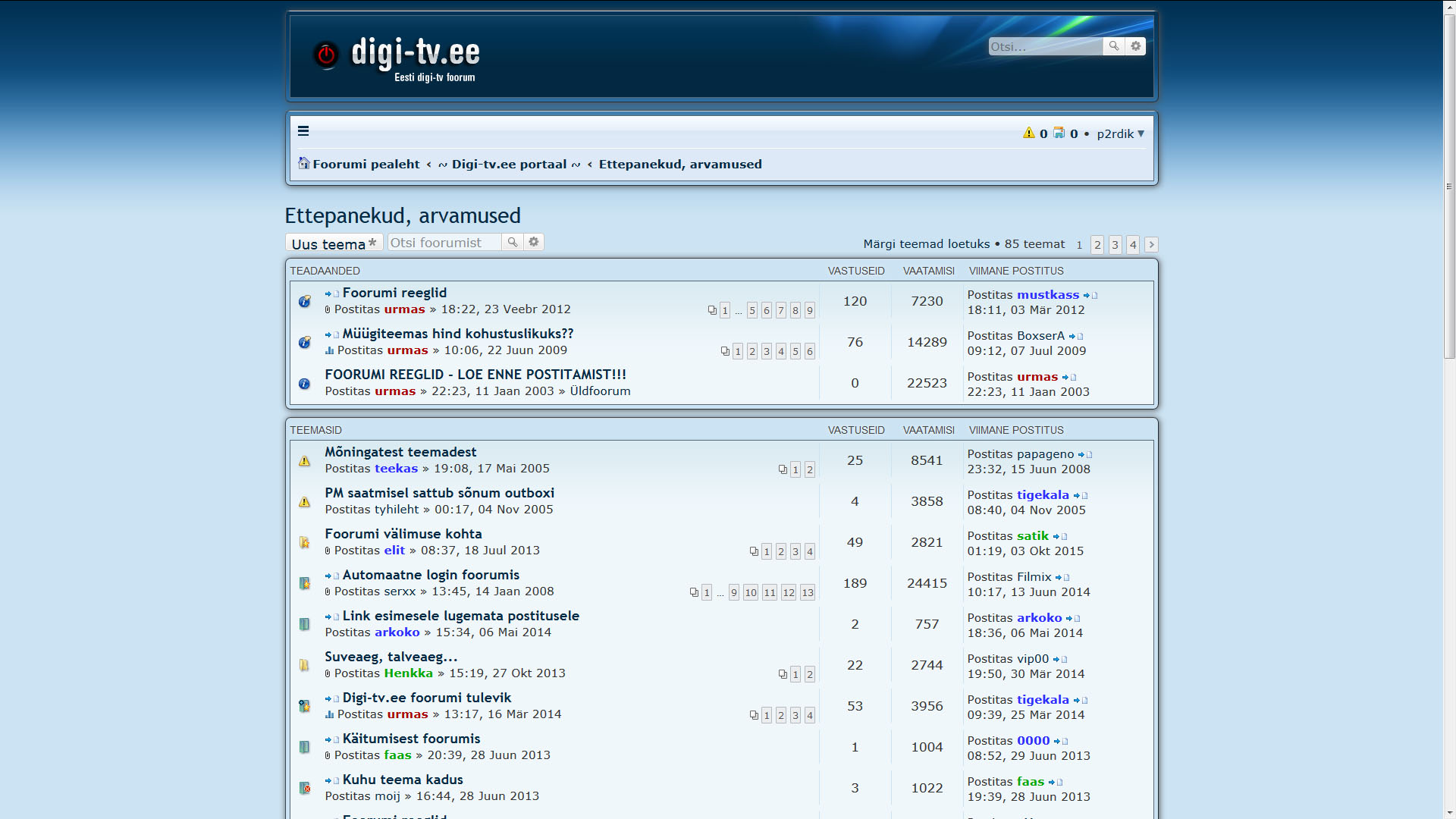The image size is (1456, 819).
Task: Click the notifications warning icon
Action: [1029, 133]
